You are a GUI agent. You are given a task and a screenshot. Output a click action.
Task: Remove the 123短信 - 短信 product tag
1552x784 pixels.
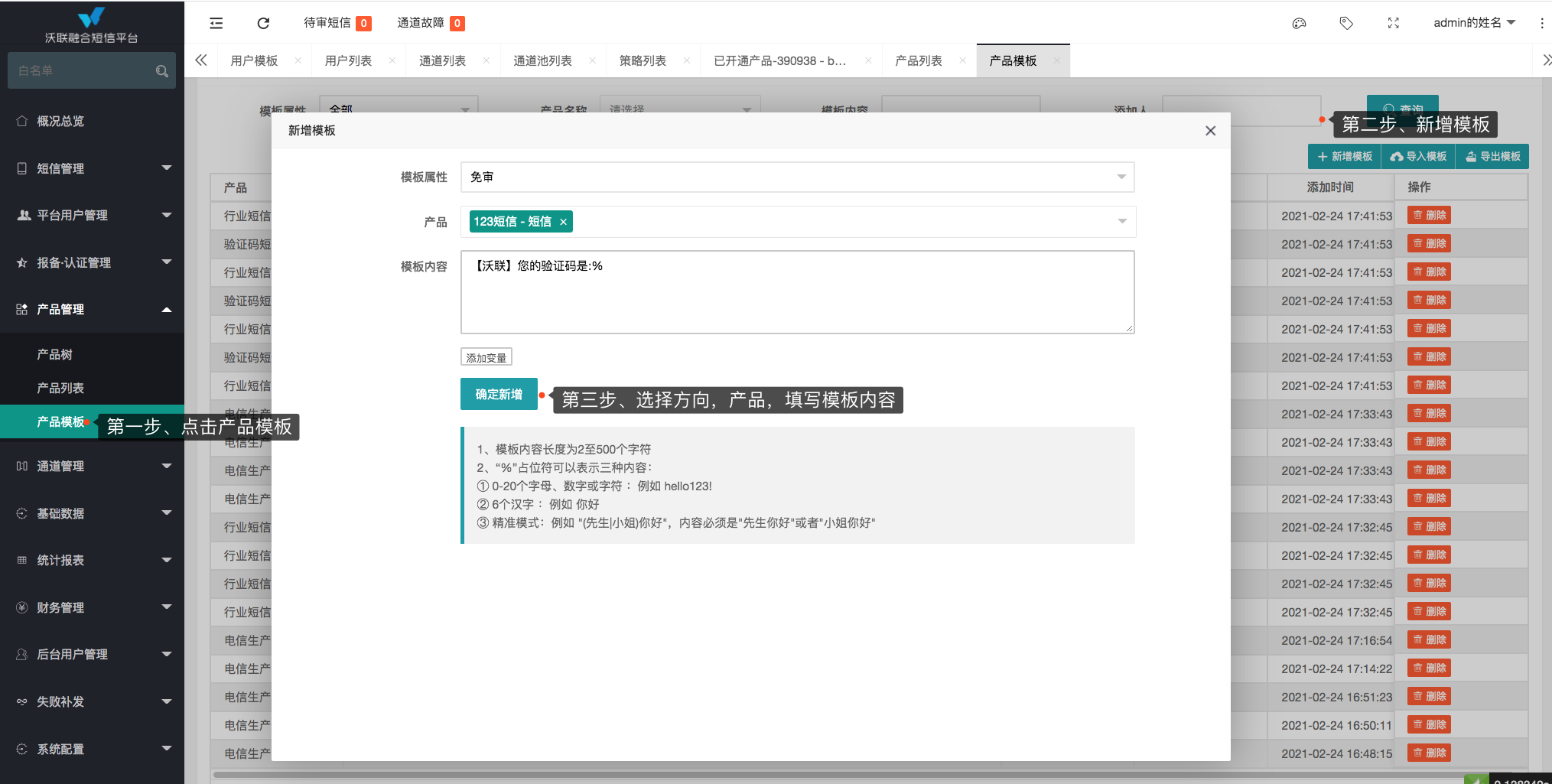(x=563, y=222)
